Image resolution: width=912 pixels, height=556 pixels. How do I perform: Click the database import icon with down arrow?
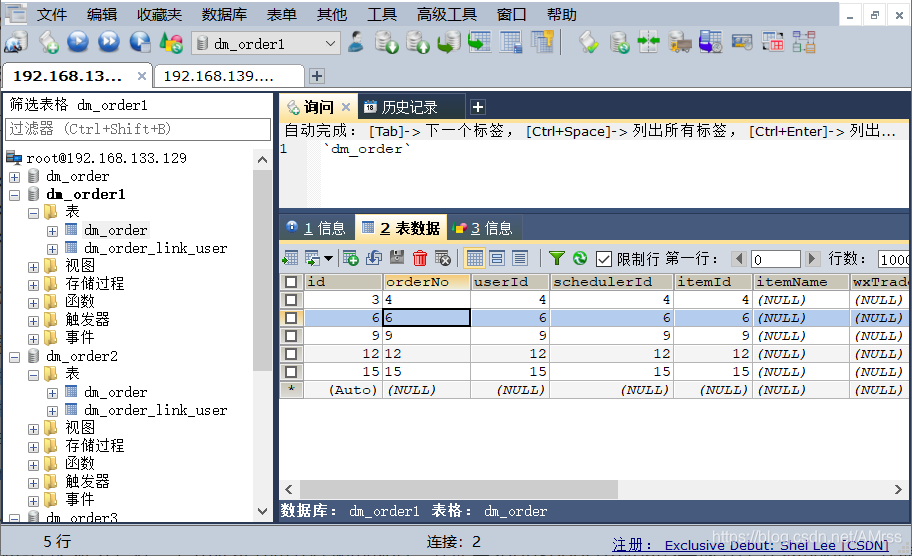point(386,42)
